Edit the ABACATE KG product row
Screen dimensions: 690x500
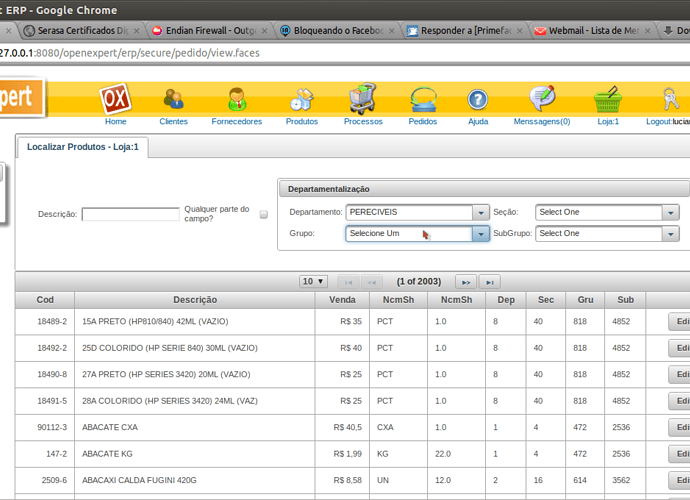(x=679, y=454)
